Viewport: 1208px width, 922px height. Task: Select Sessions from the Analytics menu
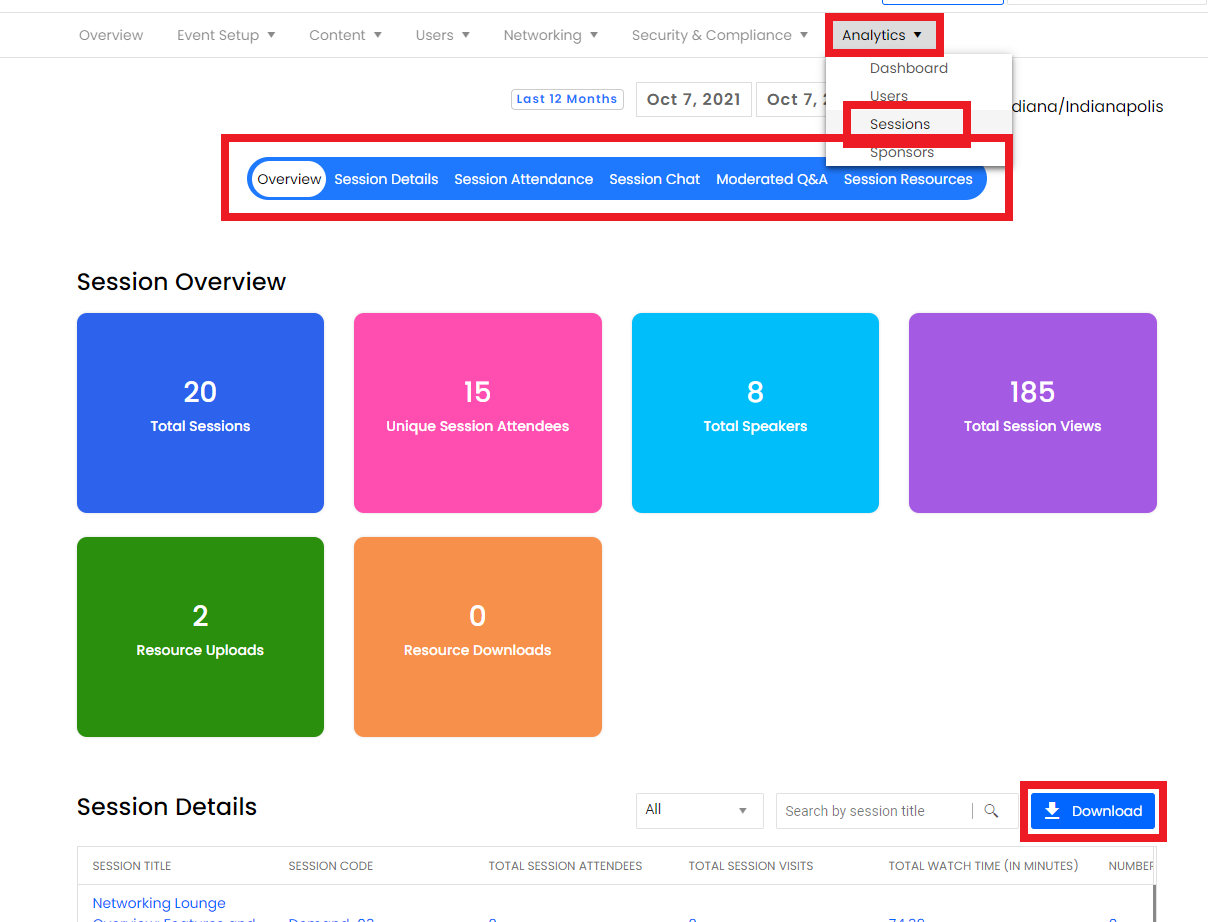[x=899, y=123]
